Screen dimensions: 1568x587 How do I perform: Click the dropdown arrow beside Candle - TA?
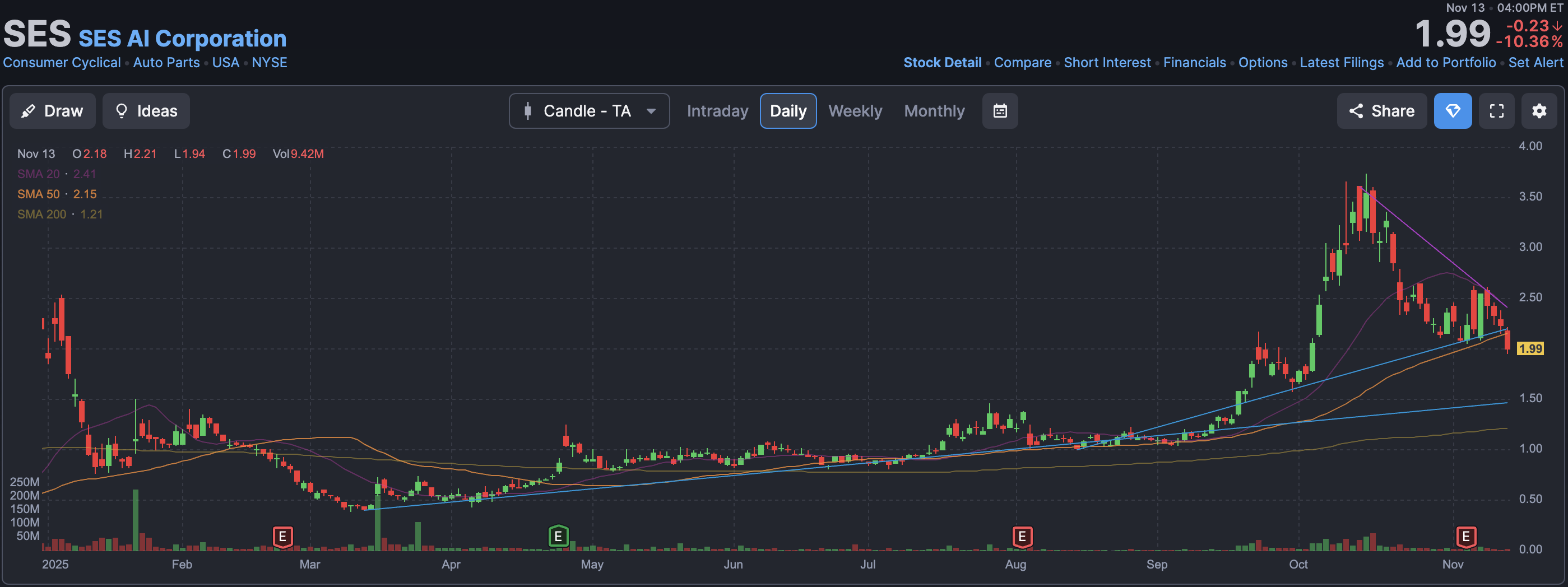(651, 111)
